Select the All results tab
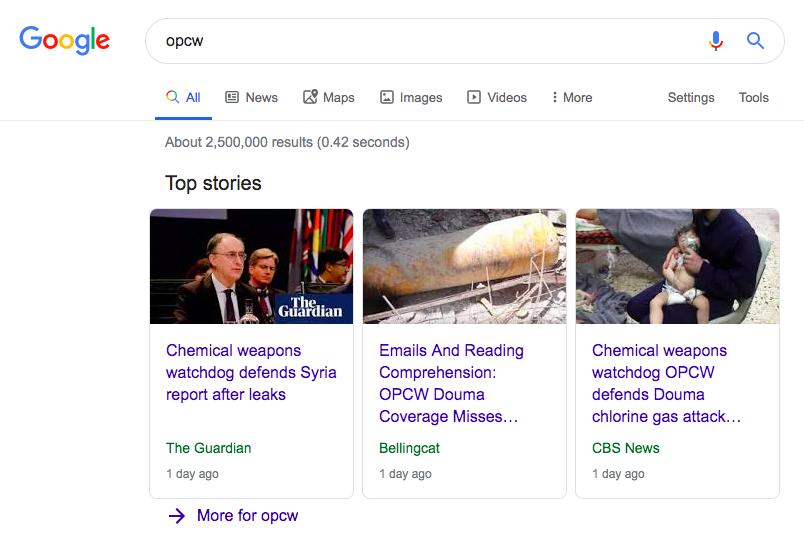 184,97
